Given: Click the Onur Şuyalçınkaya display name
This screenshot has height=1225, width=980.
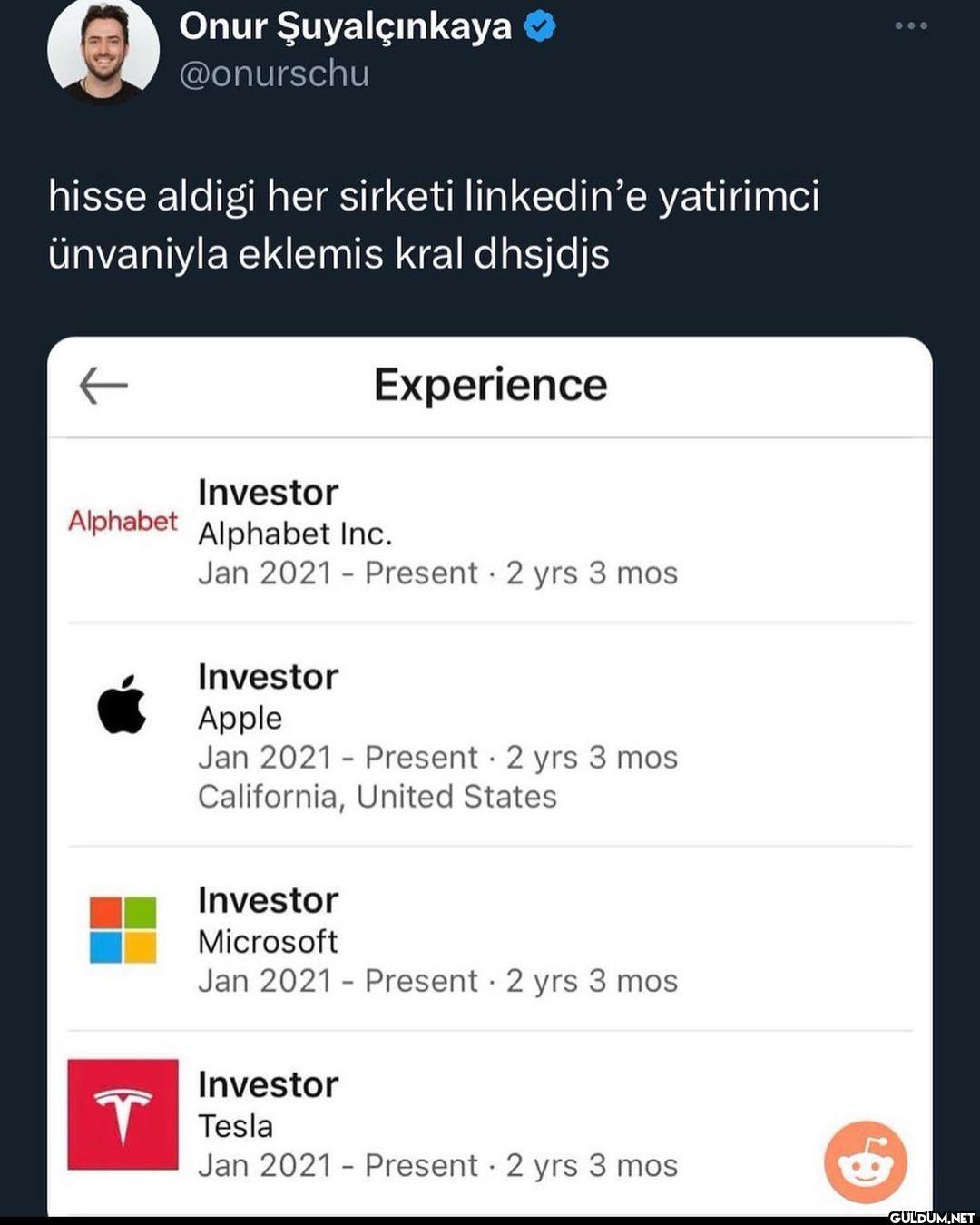Looking at the screenshot, I should [x=345, y=26].
